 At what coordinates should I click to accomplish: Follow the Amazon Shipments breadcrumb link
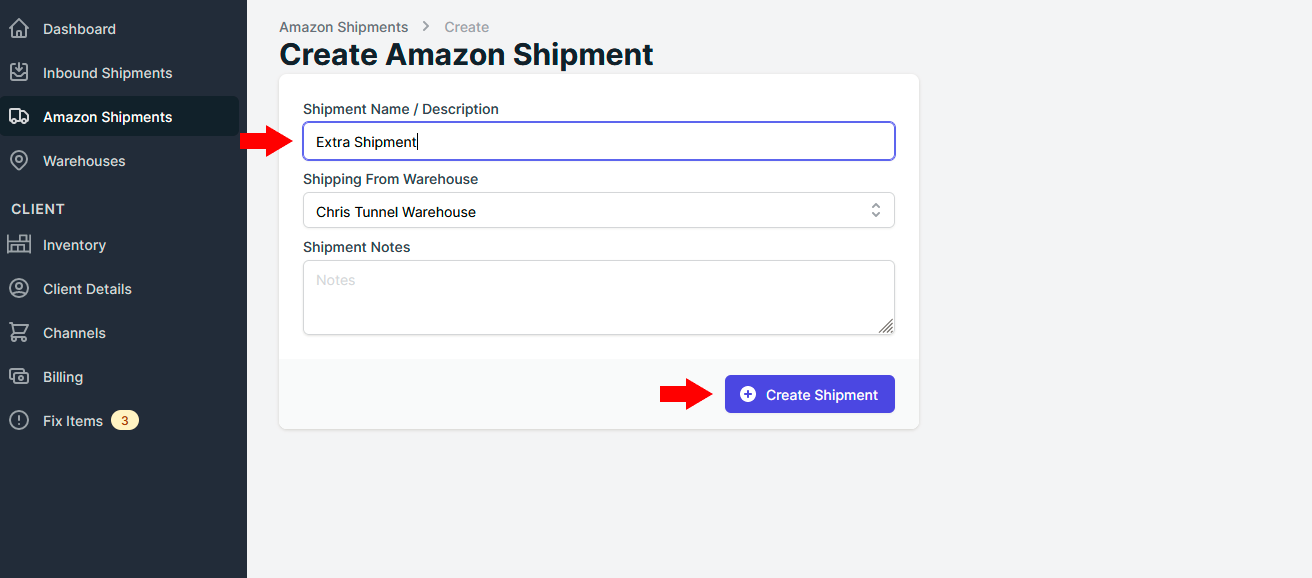(x=344, y=27)
